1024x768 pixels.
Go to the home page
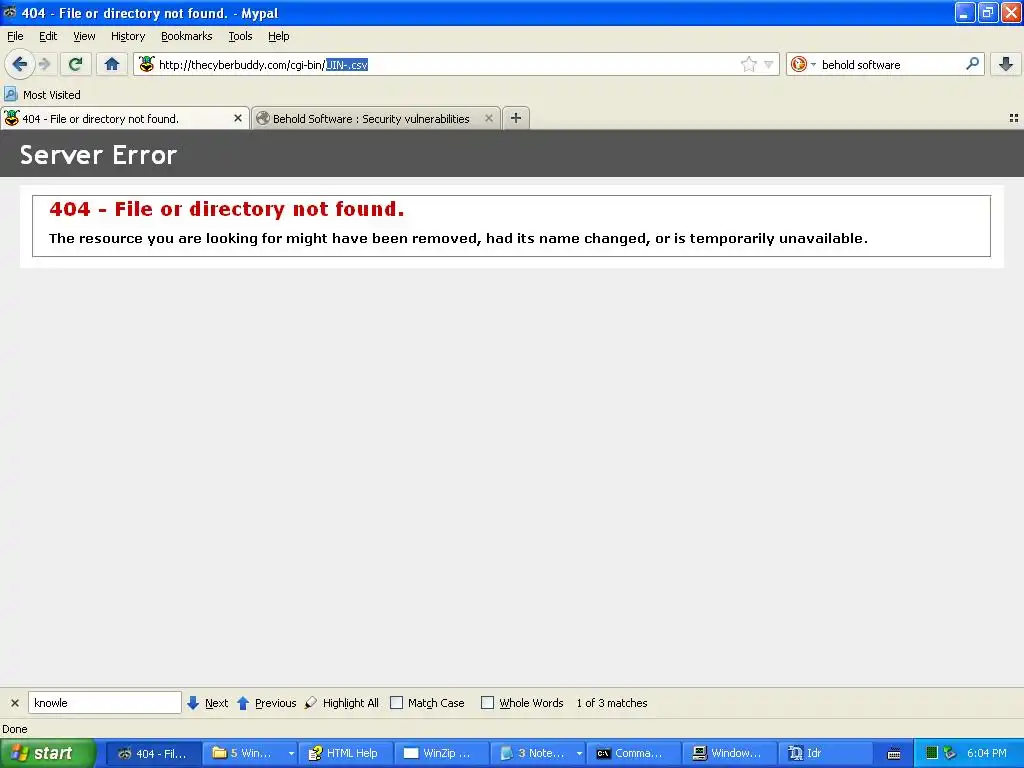click(112, 64)
